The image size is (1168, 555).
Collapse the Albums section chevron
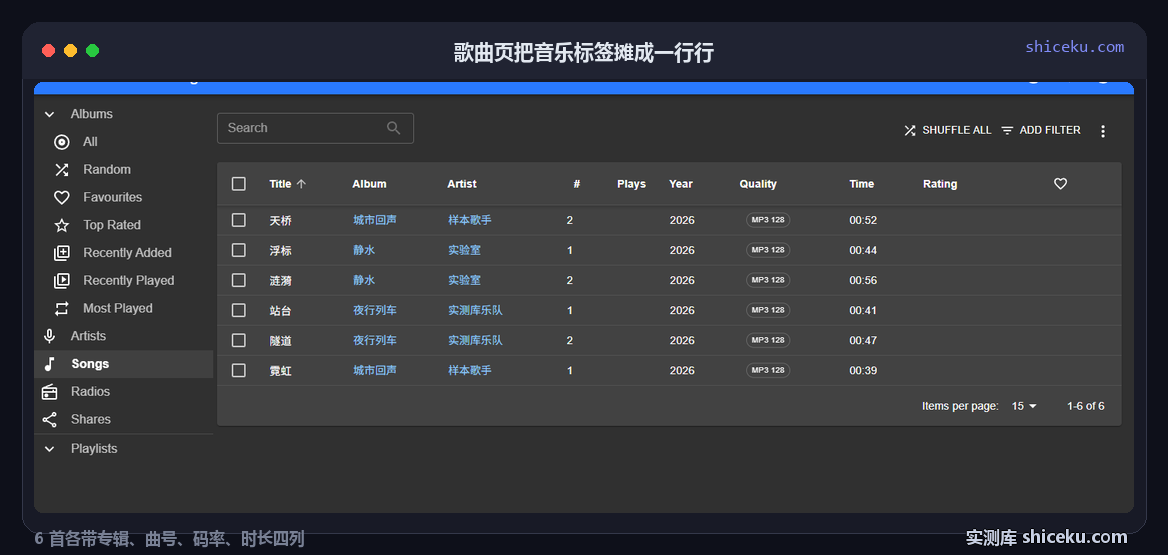pos(49,115)
